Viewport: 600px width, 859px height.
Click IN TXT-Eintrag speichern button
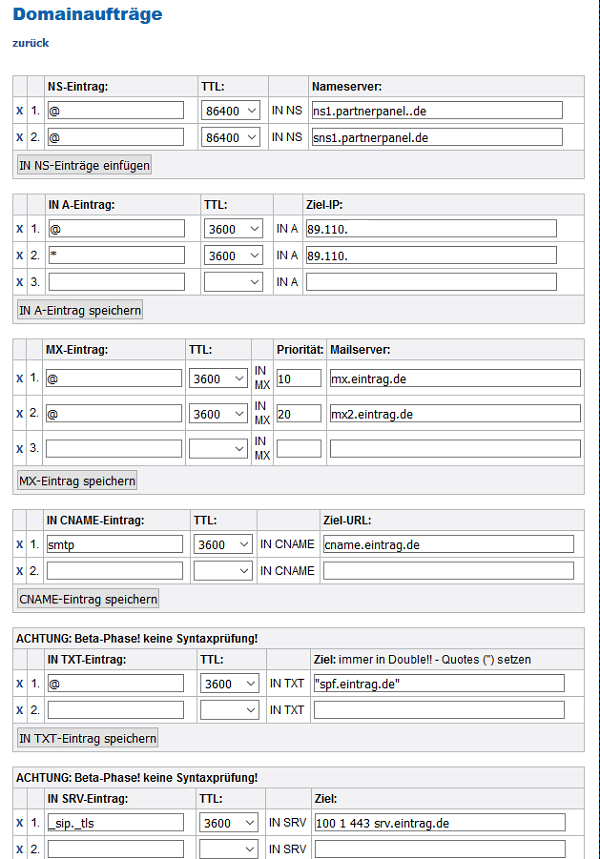coord(88,738)
